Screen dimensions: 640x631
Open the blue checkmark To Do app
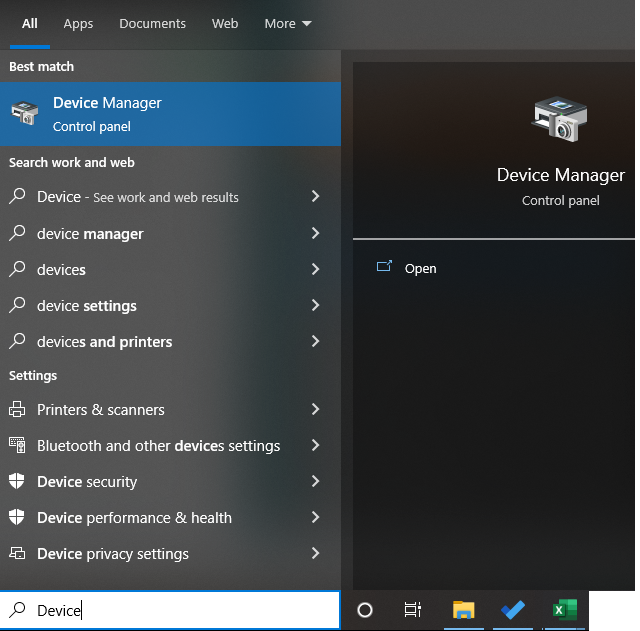coord(515,610)
